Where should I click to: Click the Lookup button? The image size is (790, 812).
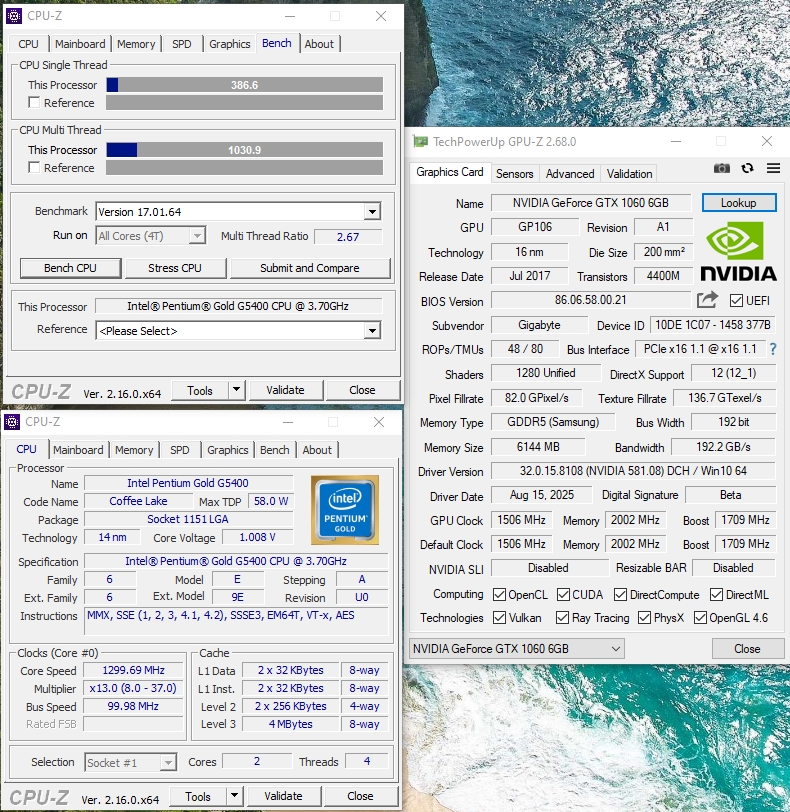pos(738,203)
